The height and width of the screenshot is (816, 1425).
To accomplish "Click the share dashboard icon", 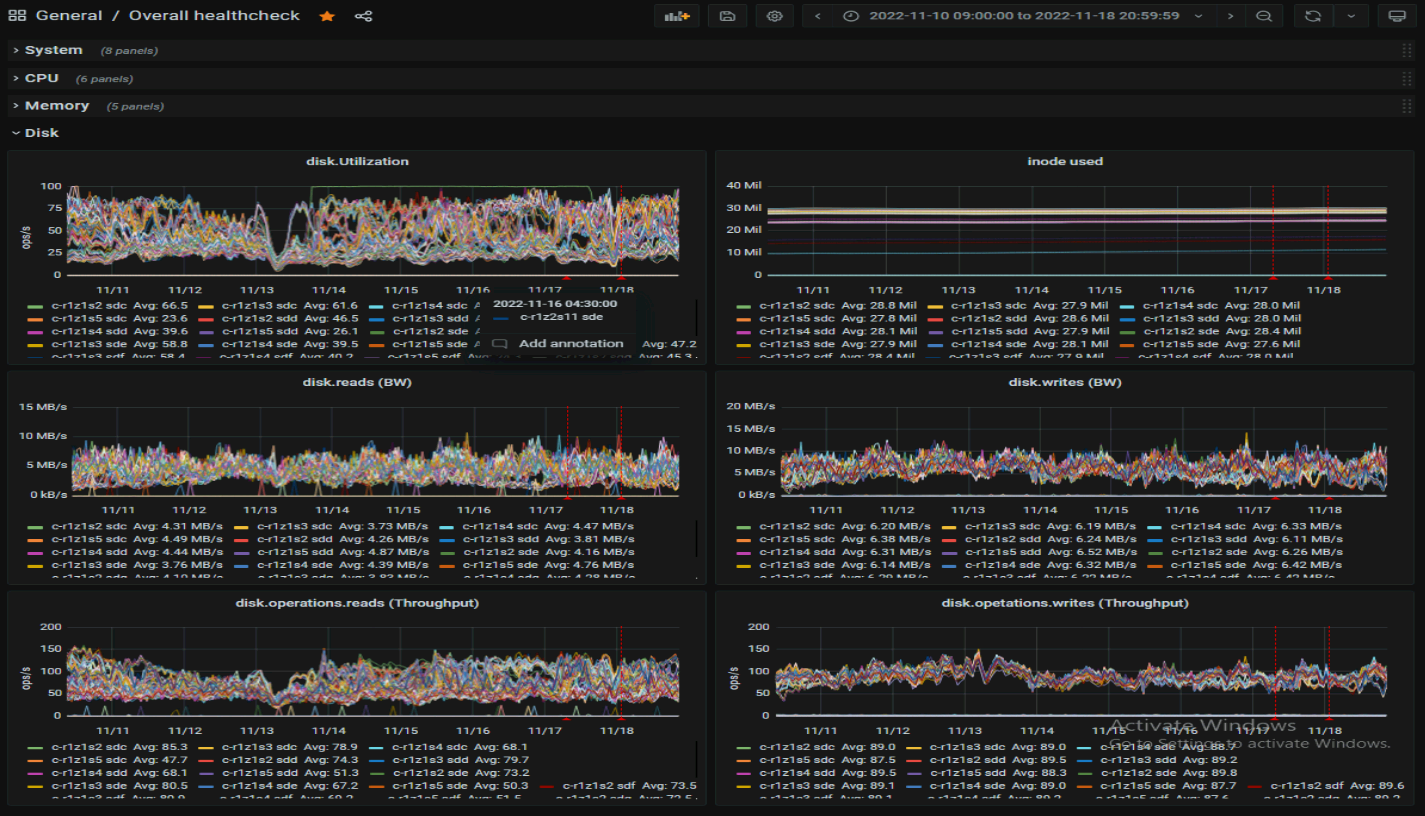I will click(363, 16).
